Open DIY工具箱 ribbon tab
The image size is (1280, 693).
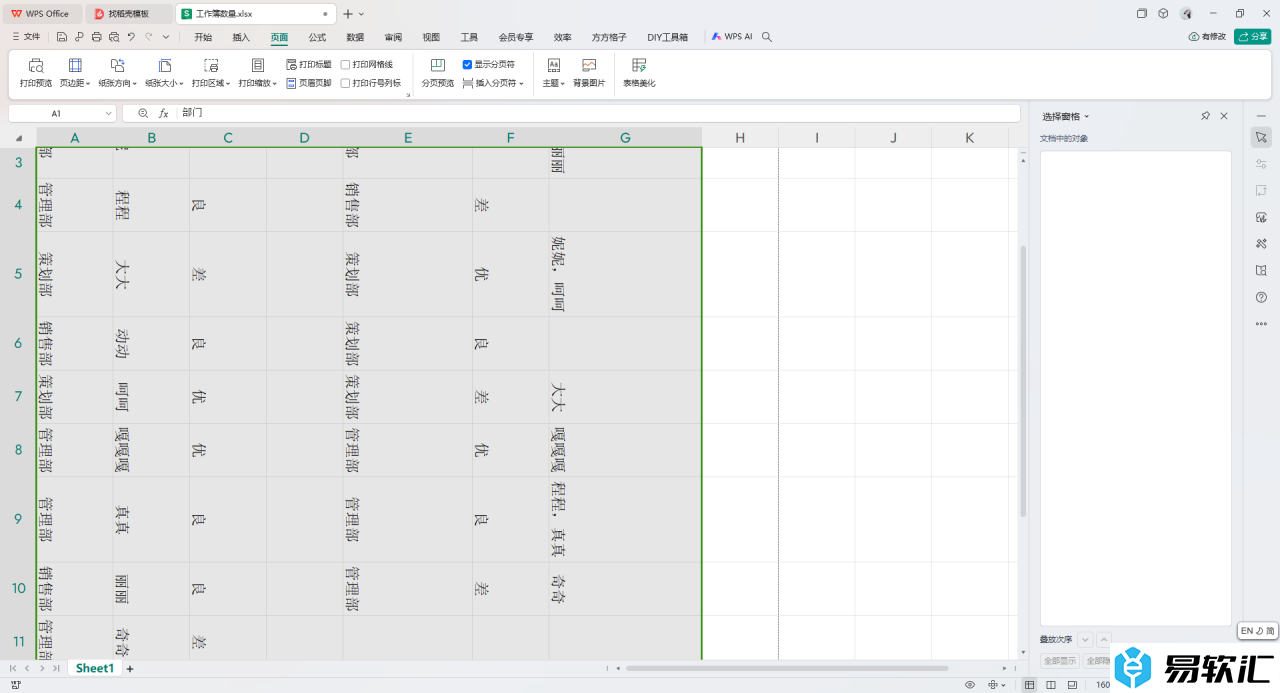pos(668,37)
